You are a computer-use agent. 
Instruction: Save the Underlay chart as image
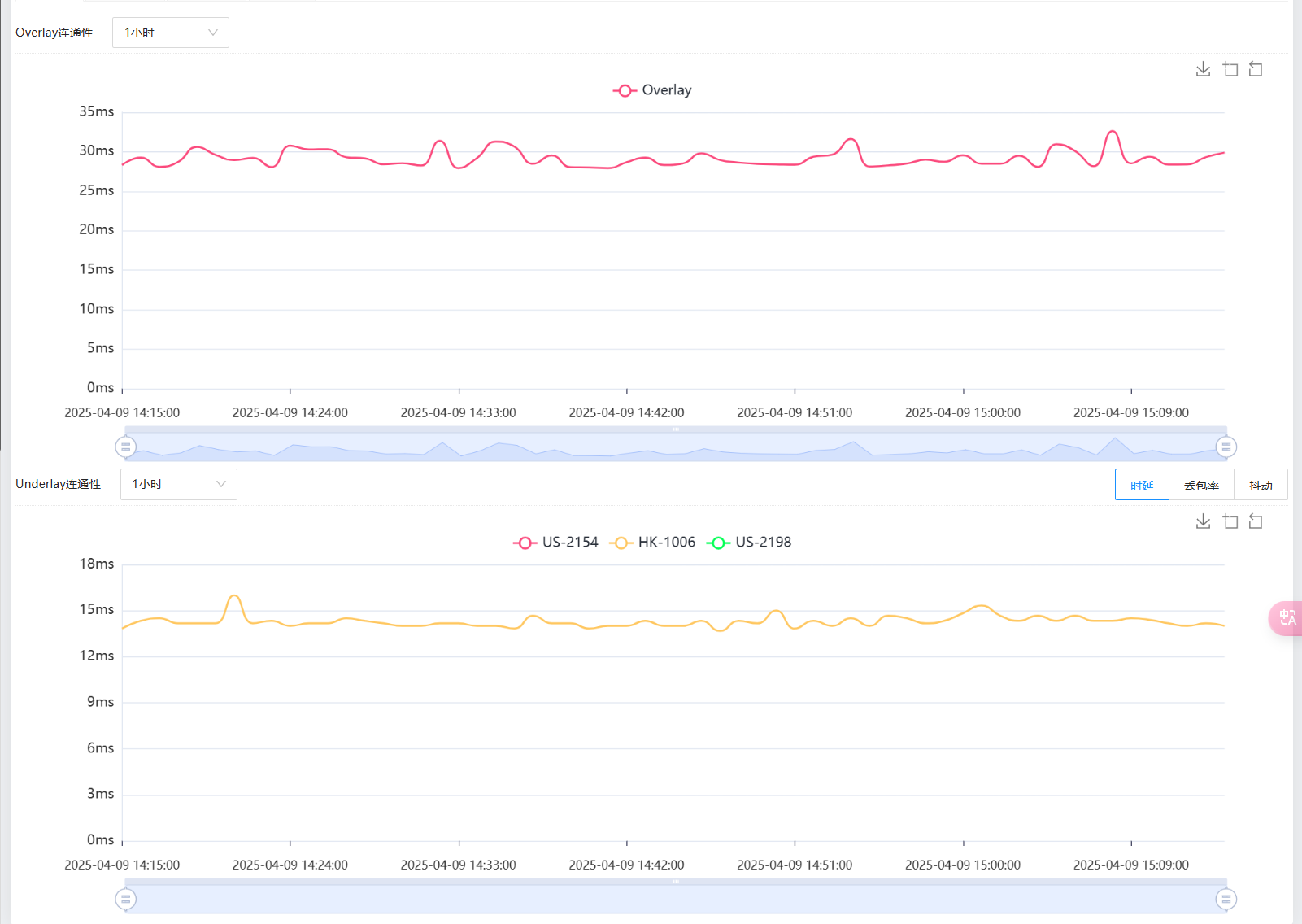coord(1203,521)
